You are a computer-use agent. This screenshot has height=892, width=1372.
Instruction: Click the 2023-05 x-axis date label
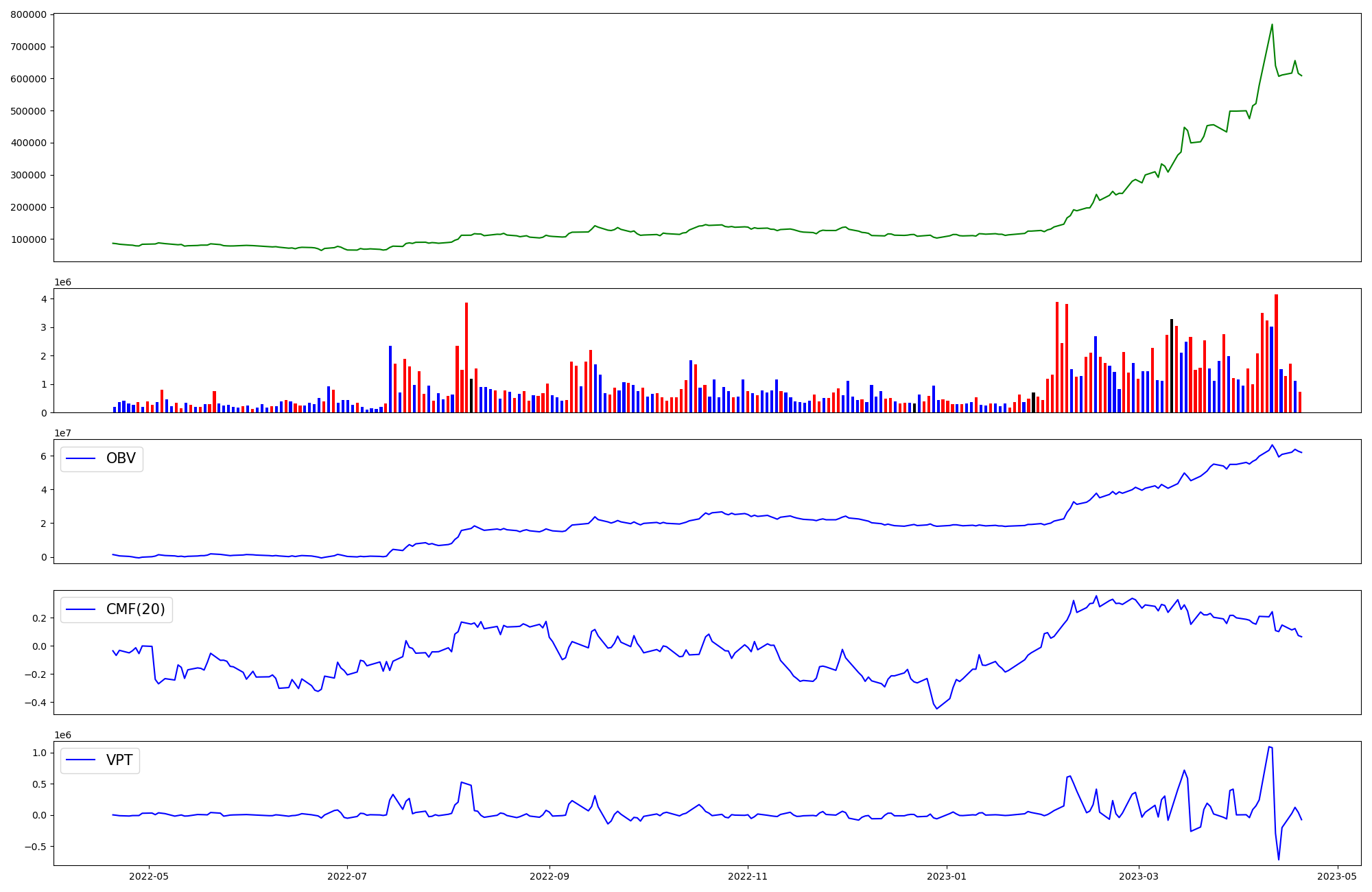[x=1337, y=876]
